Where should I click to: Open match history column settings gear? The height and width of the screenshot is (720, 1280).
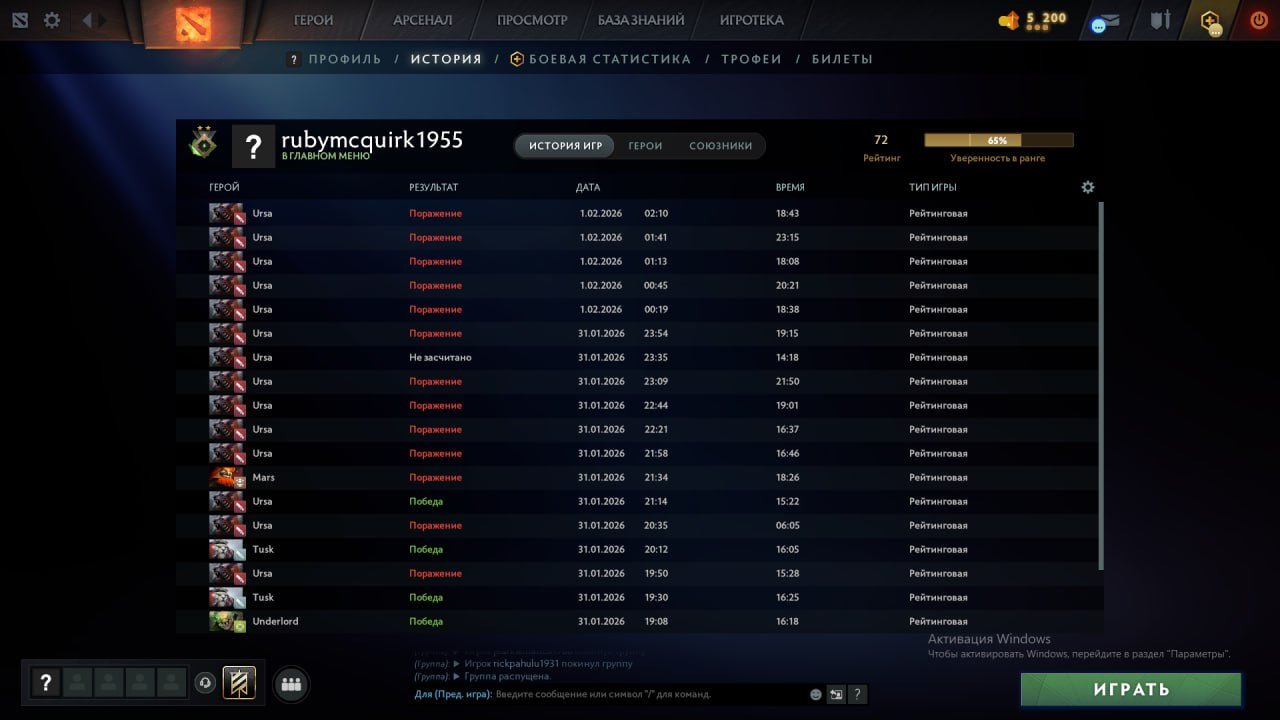pos(1088,187)
